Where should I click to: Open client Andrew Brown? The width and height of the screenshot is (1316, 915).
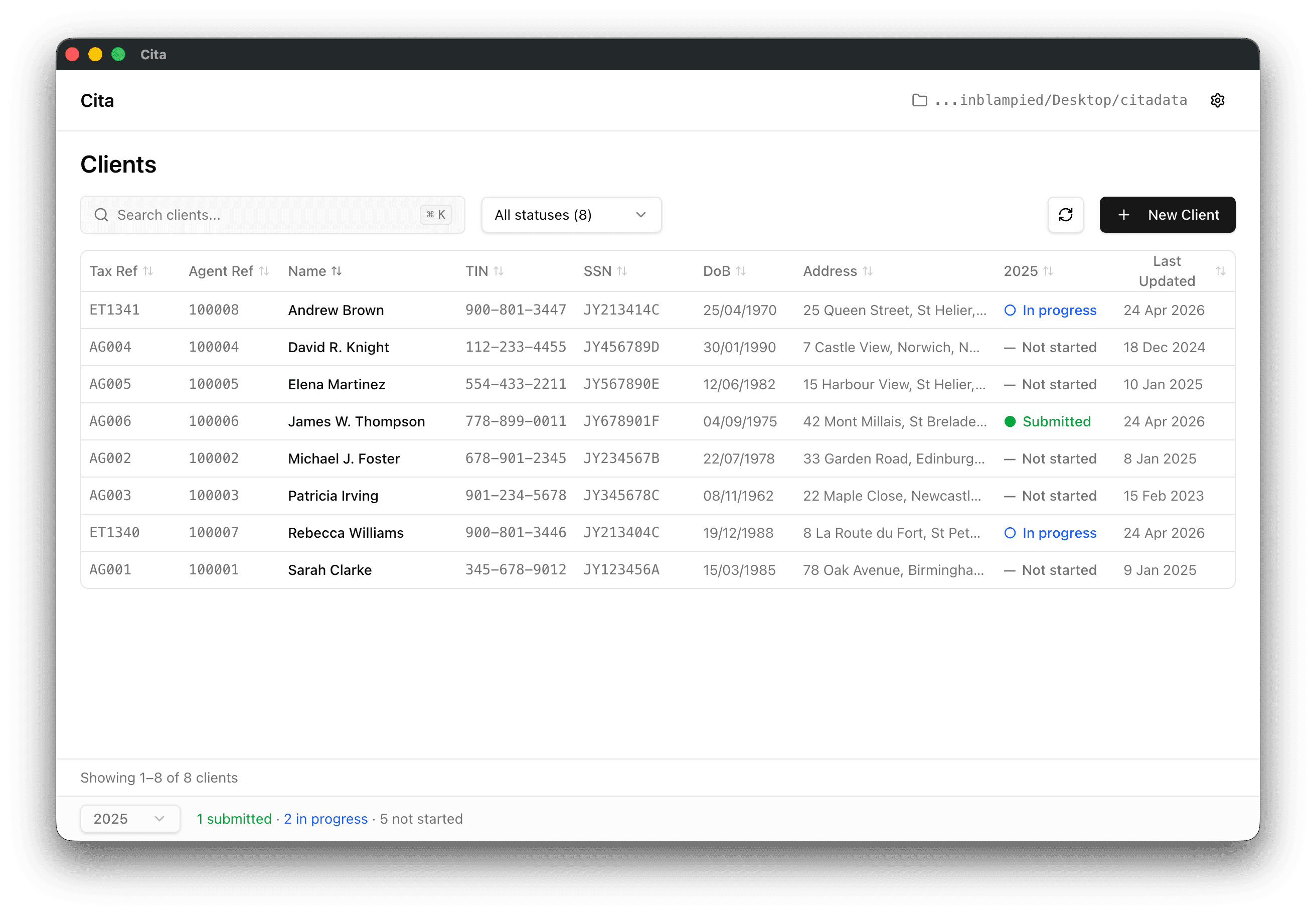[x=336, y=310]
